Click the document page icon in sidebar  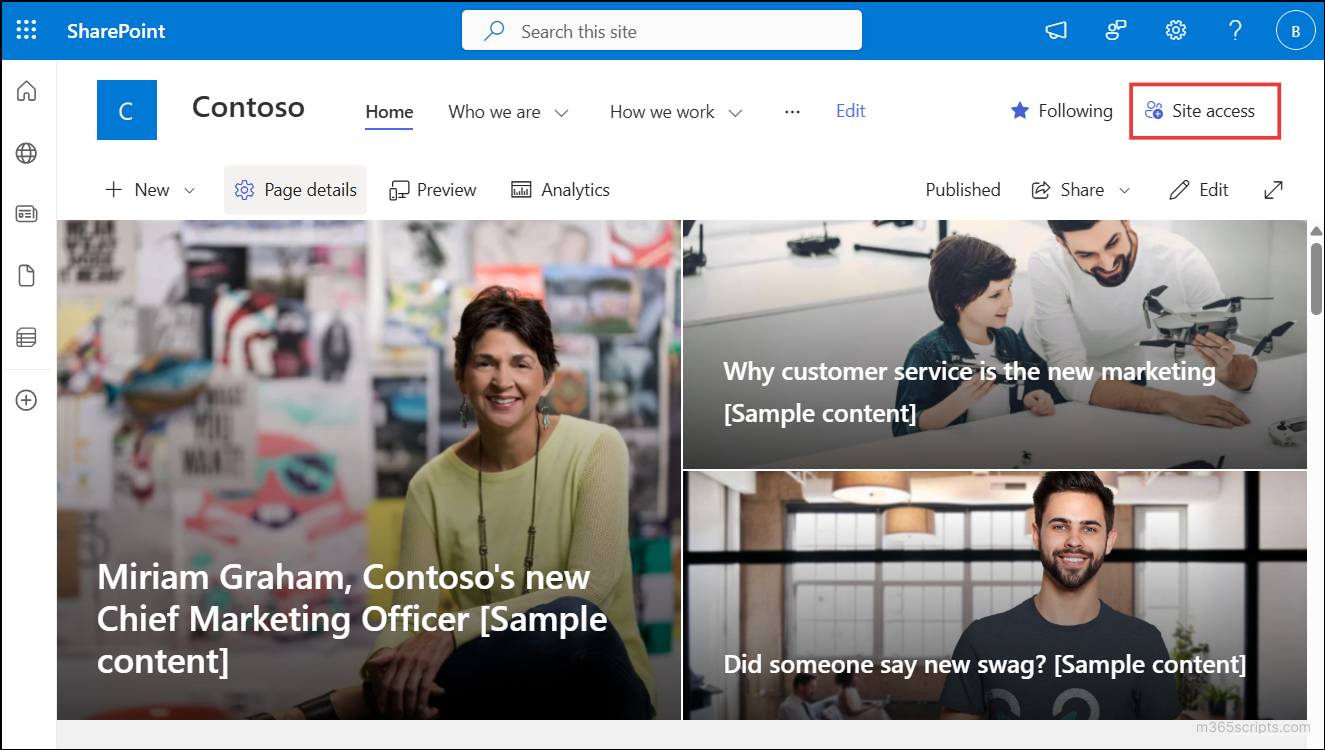(27, 275)
